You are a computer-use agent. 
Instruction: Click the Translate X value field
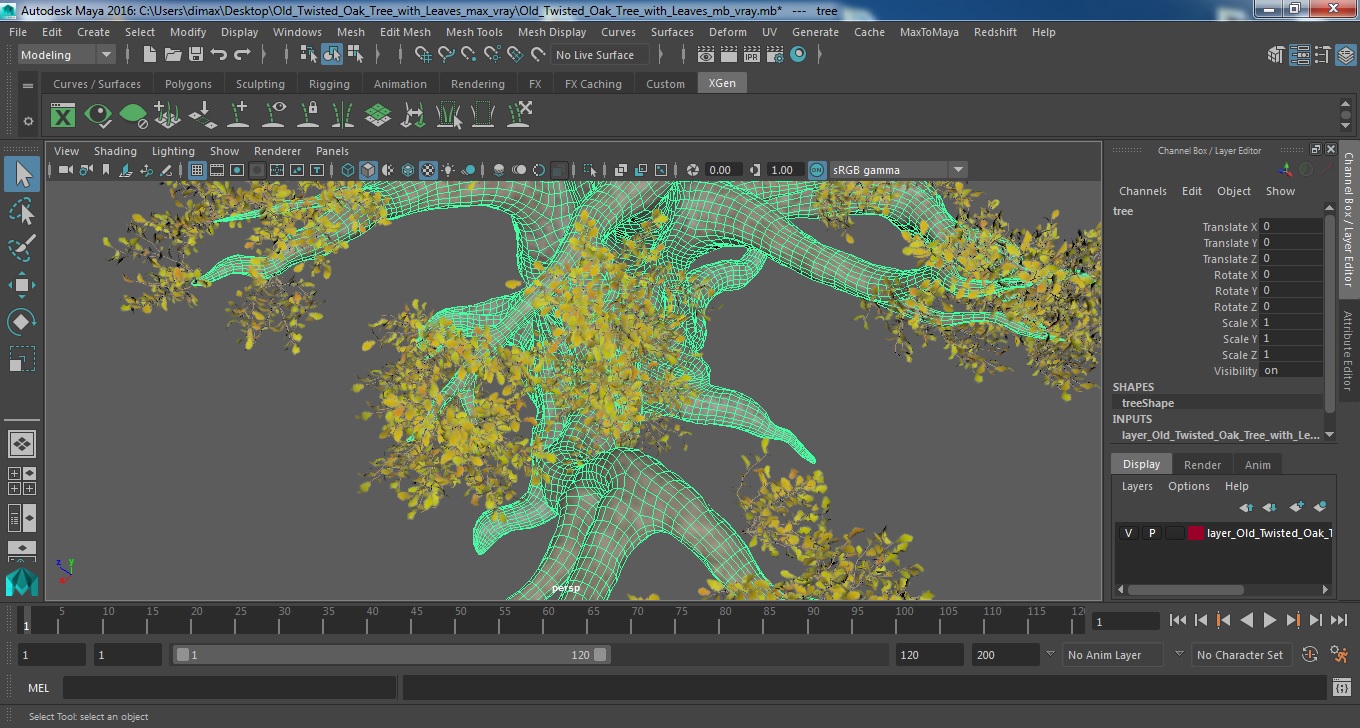tap(1290, 227)
